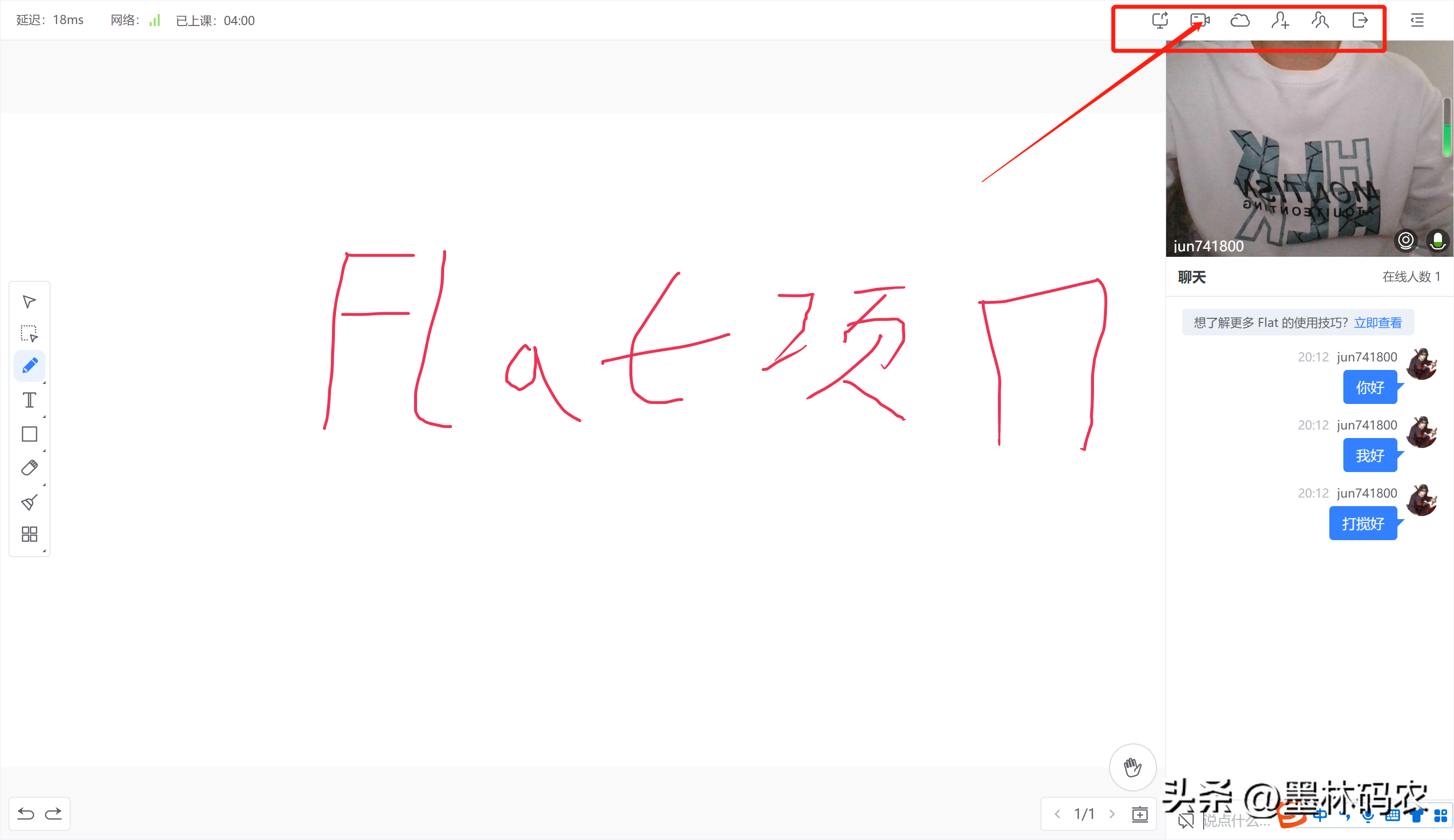Add a new whiteboard page
This screenshot has height=840, width=1454.
coord(1140,814)
